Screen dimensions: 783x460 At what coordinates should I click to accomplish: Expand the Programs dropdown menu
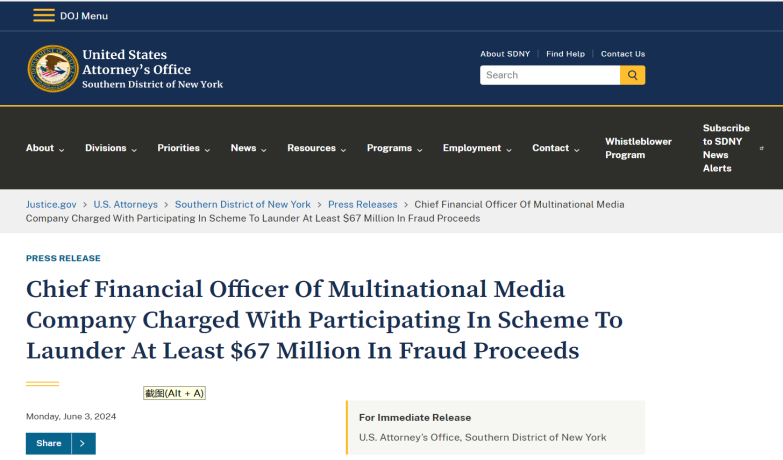pyautogui.click(x=394, y=148)
